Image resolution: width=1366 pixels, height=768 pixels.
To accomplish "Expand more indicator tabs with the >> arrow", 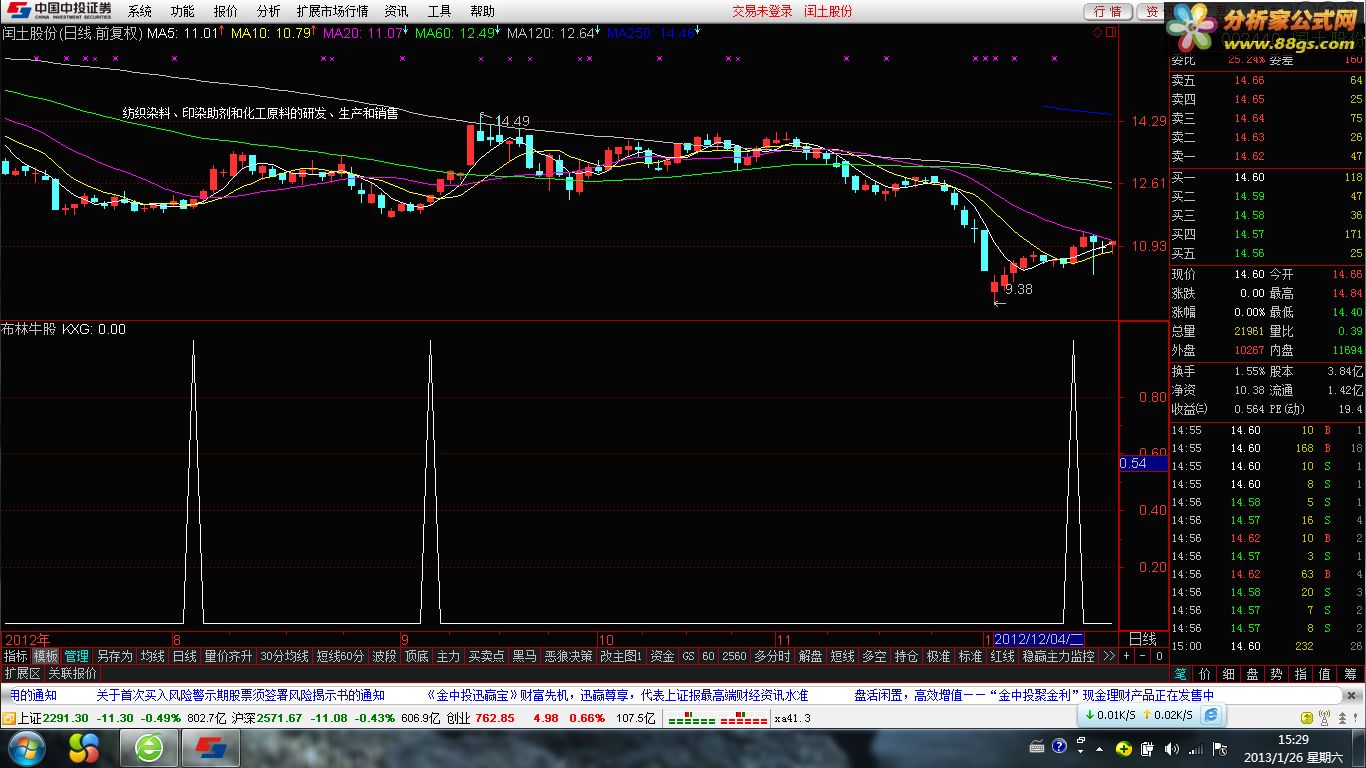I will [x=1108, y=656].
